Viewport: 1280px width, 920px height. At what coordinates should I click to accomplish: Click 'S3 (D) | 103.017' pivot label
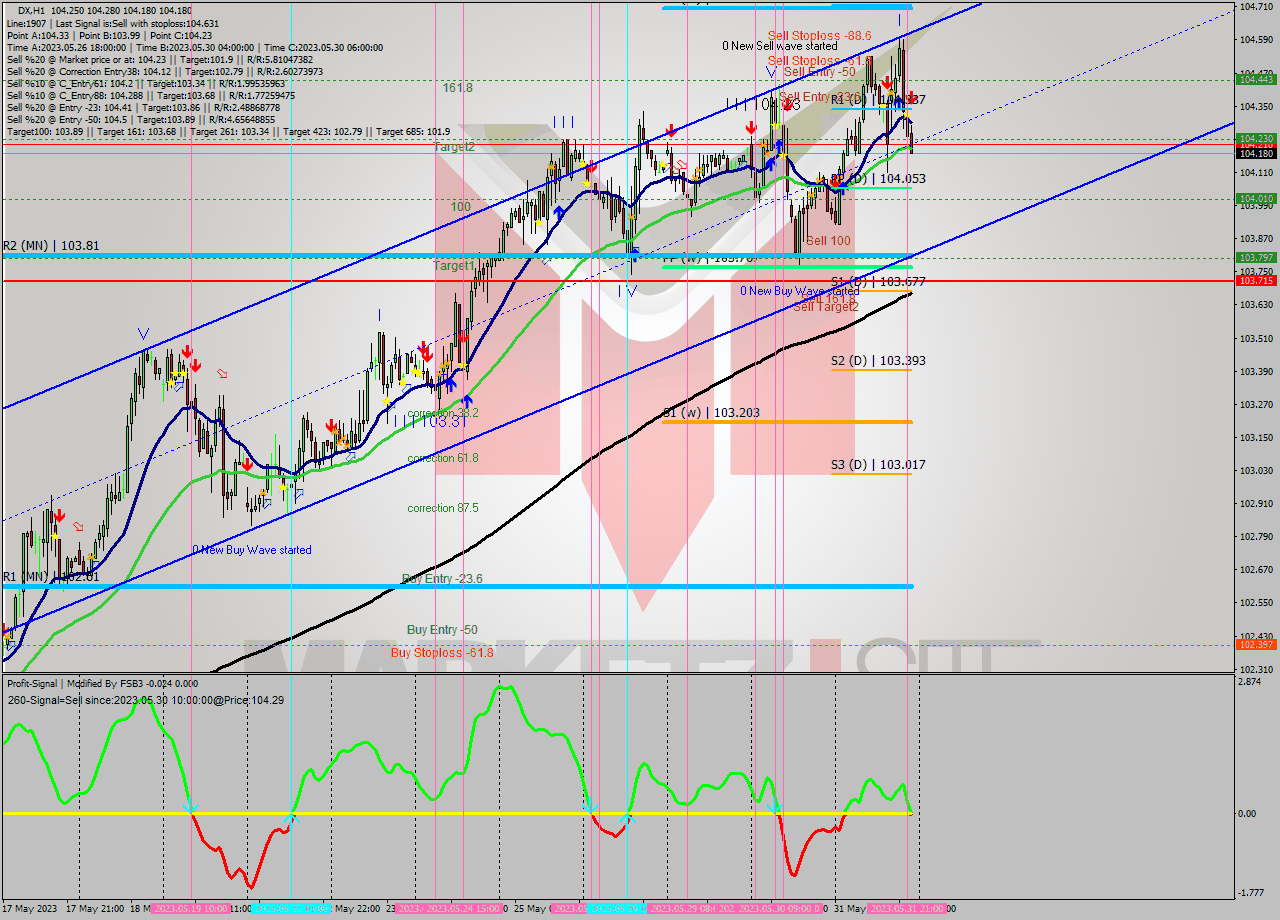(878, 465)
